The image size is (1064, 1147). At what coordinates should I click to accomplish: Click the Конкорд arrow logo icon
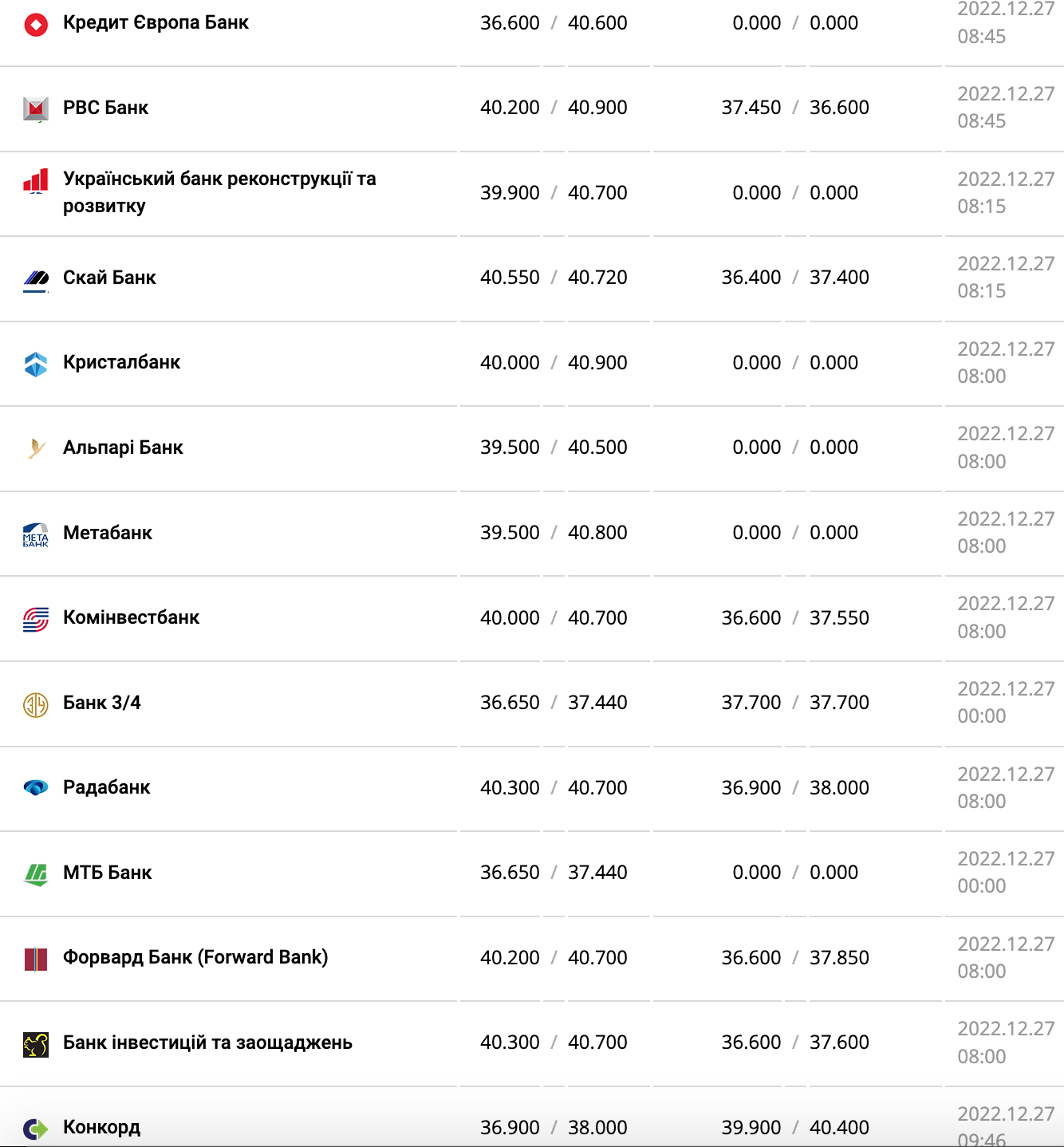pyautogui.click(x=36, y=1129)
